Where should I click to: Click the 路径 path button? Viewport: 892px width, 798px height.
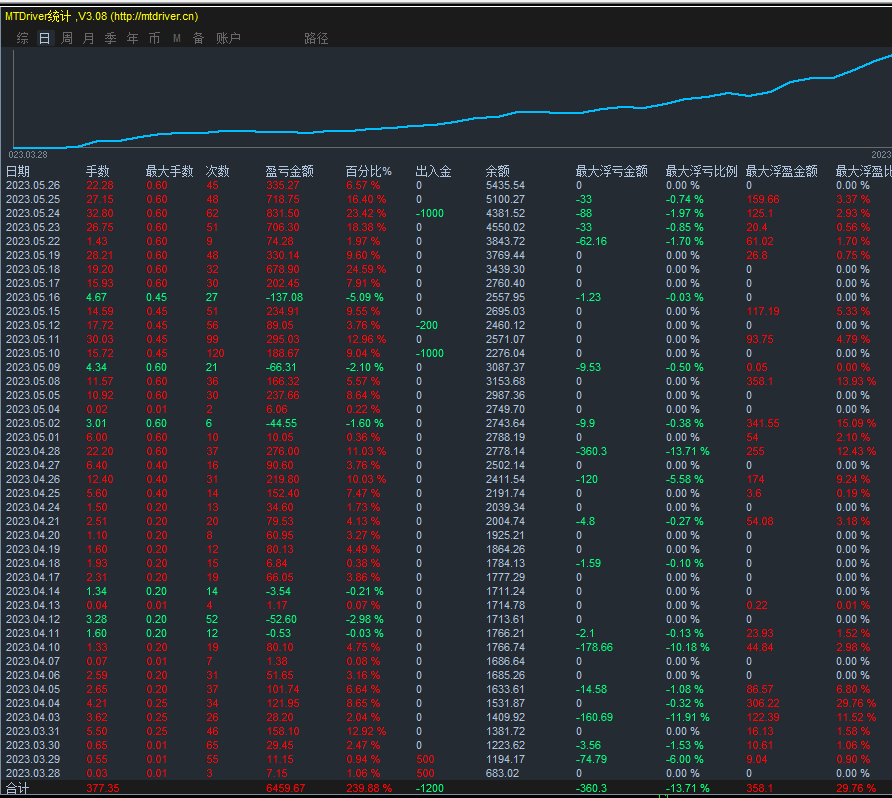(316, 38)
